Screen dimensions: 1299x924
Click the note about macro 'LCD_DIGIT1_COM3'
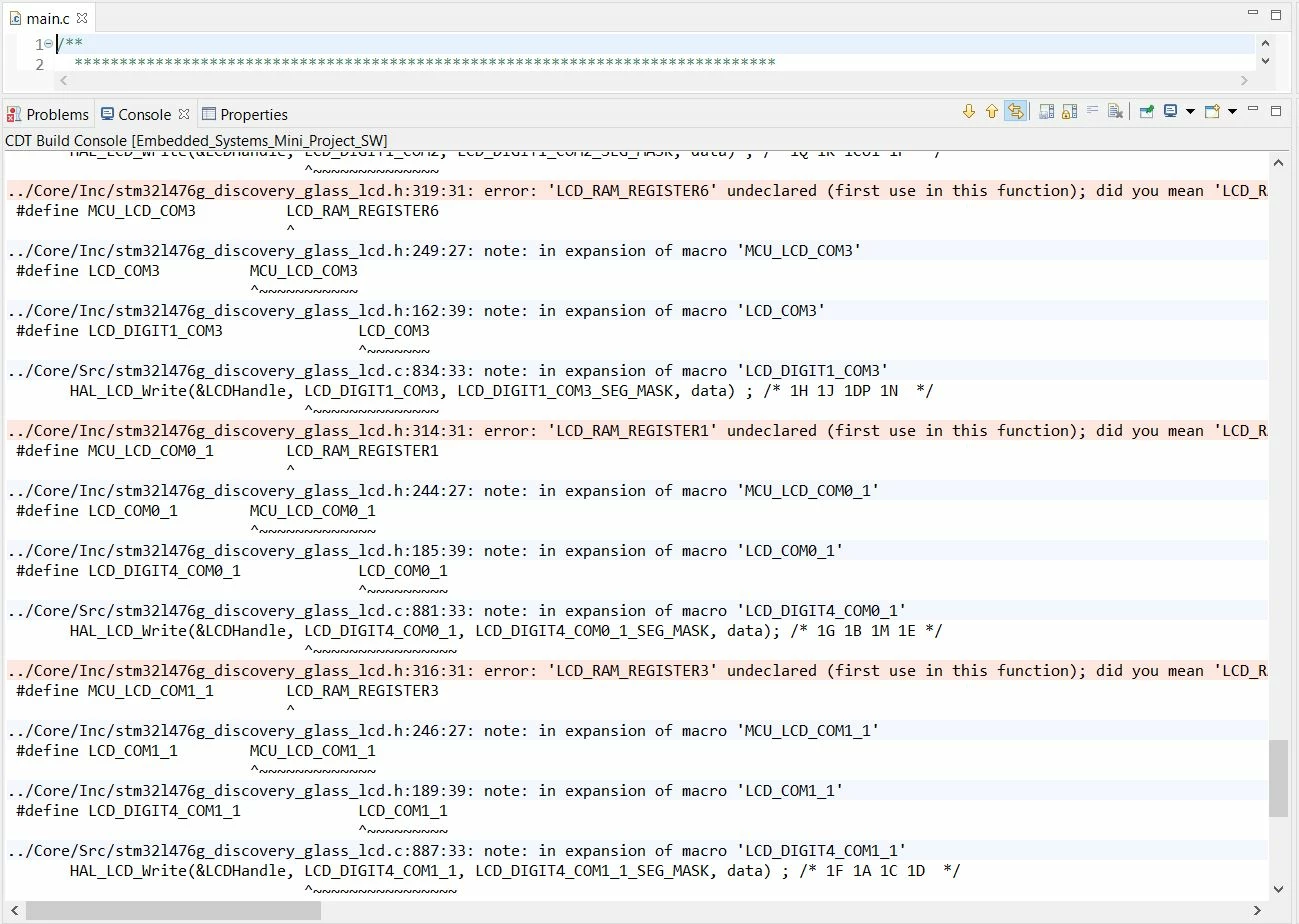pos(637,370)
